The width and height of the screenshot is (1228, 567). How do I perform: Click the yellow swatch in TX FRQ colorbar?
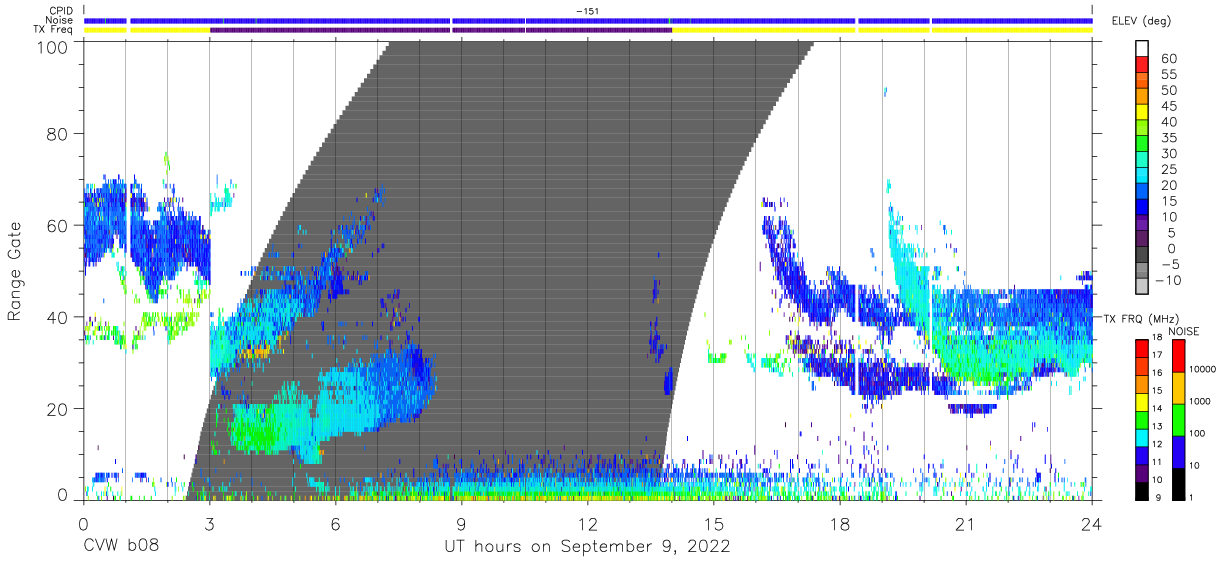[x=1140, y=401]
